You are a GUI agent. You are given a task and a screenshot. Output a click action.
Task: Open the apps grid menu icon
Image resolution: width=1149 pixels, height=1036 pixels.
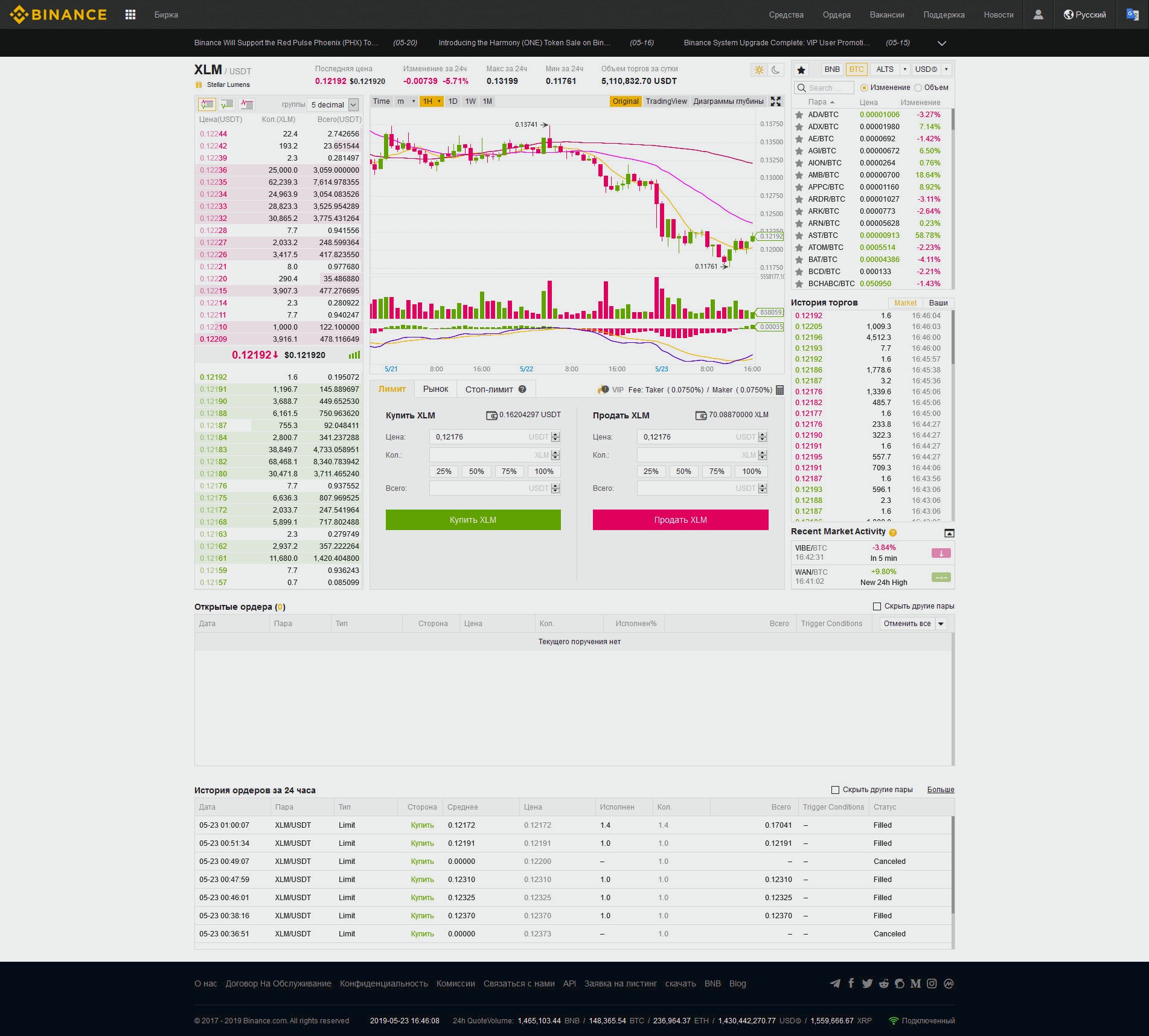130,14
